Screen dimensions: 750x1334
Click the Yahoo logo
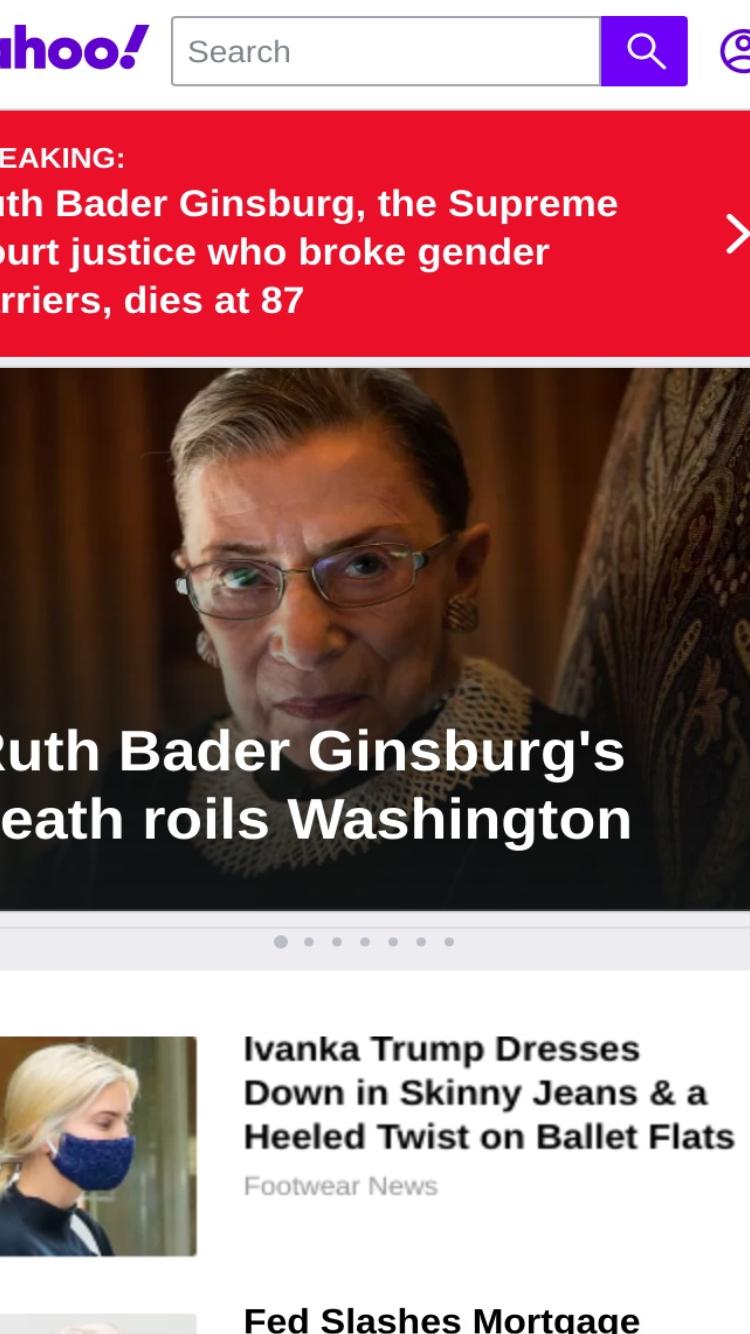tap(73, 49)
